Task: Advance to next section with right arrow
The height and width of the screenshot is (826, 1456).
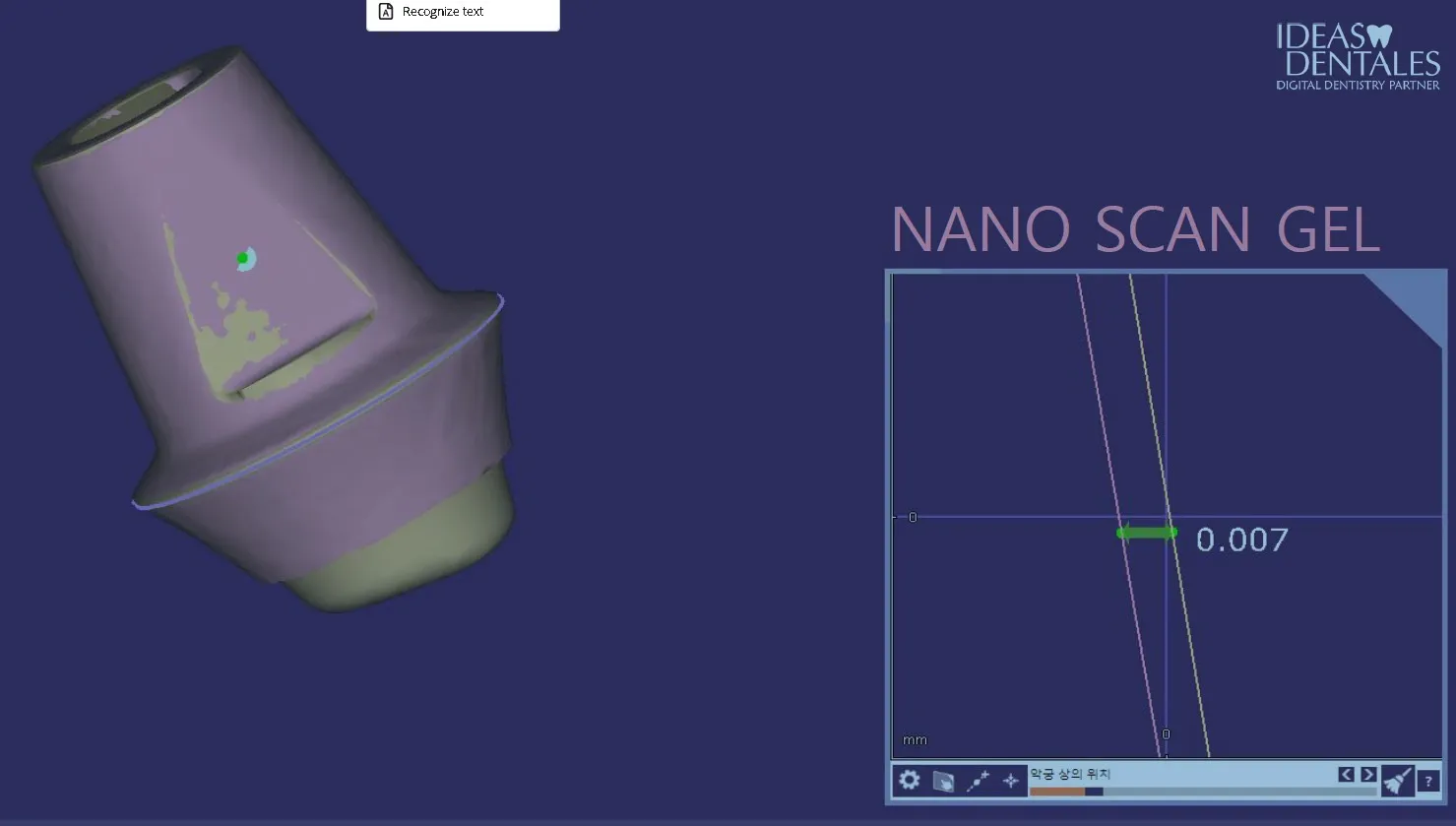Action: coord(1367,775)
